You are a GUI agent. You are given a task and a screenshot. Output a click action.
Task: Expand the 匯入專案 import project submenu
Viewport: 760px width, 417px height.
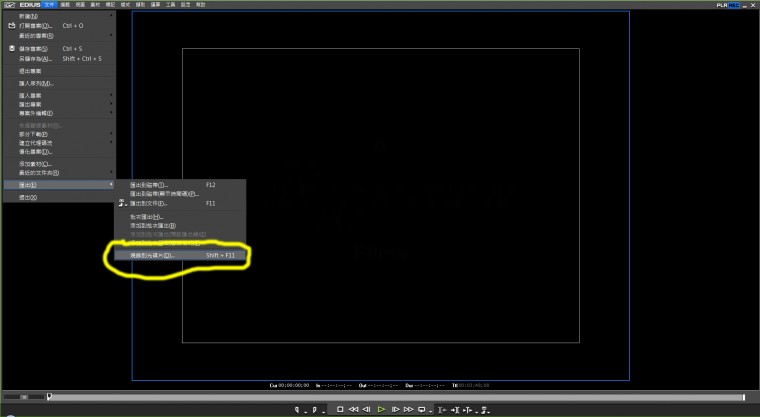click(59, 96)
